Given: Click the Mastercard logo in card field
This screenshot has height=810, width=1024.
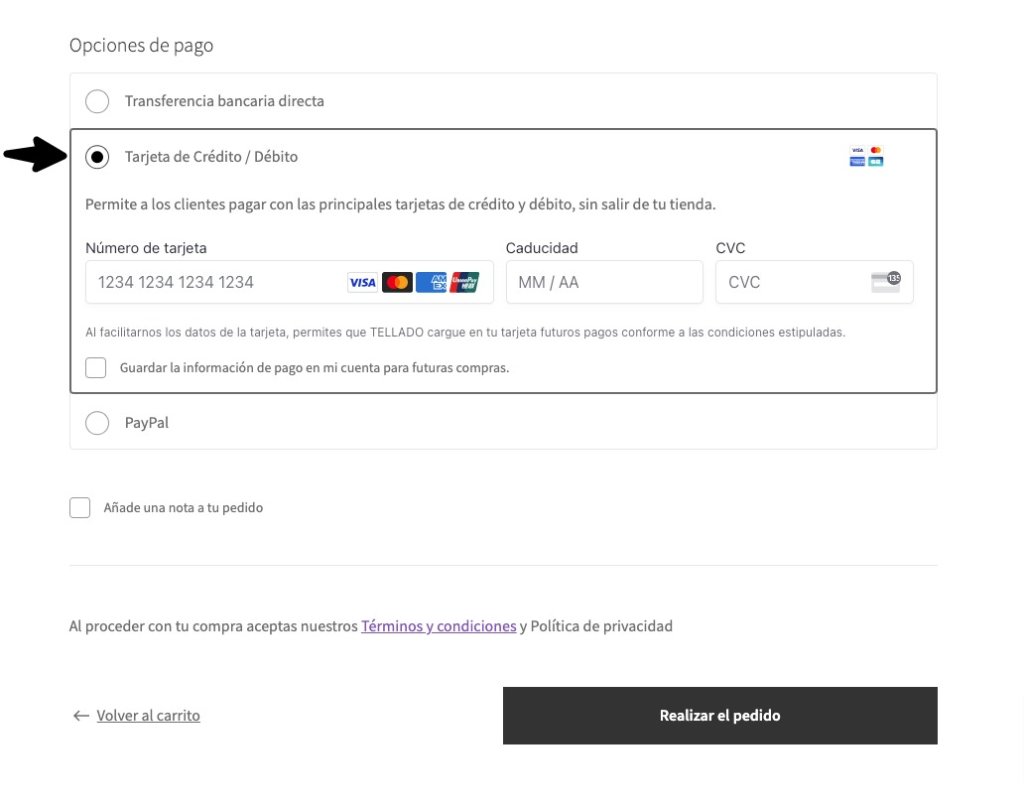Looking at the screenshot, I should click(x=397, y=282).
